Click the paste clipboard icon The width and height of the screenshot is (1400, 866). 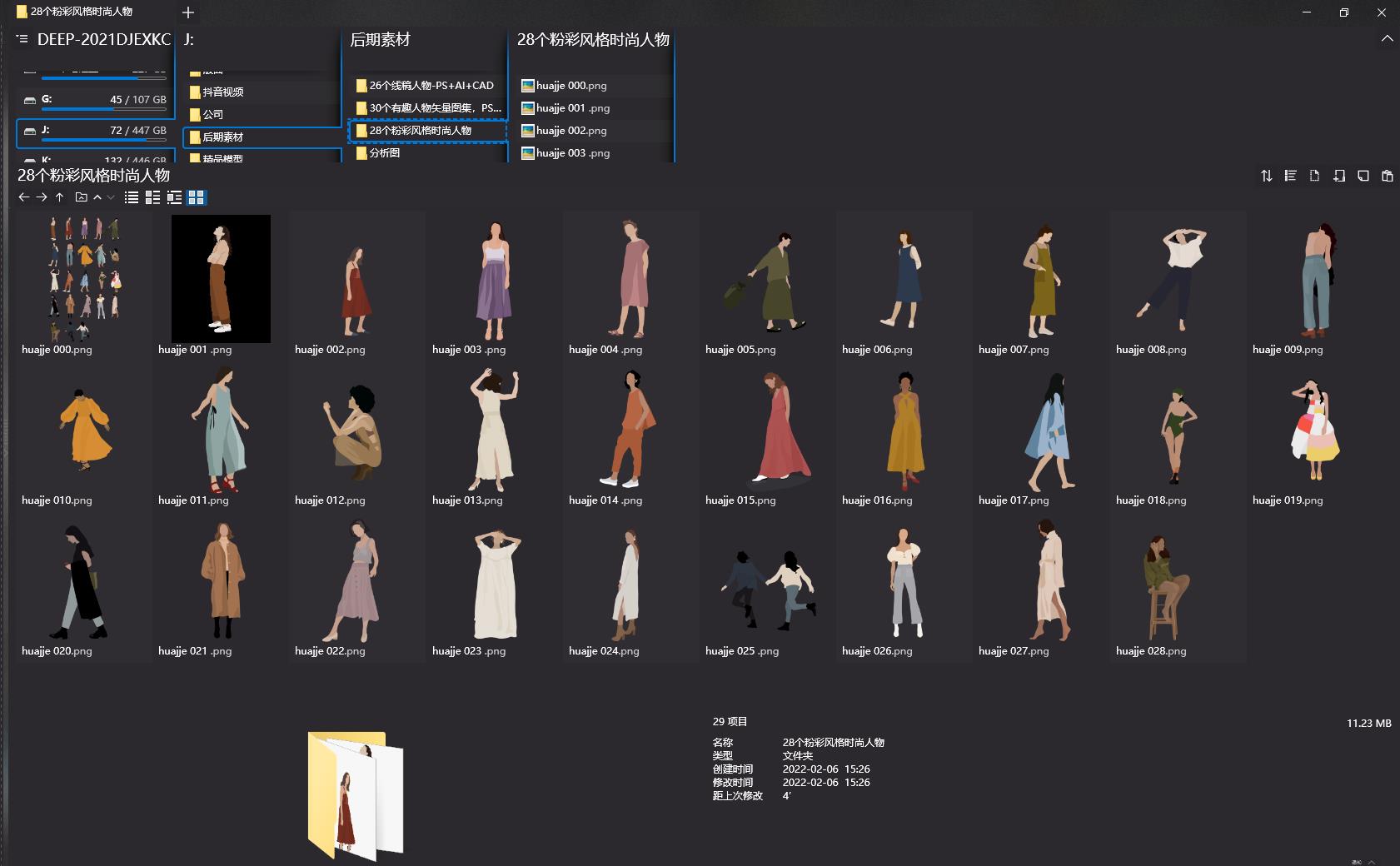tap(1387, 176)
